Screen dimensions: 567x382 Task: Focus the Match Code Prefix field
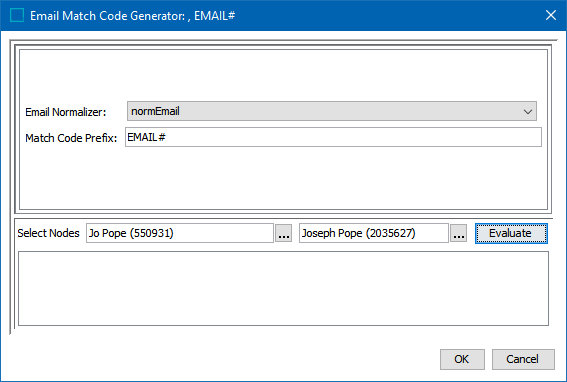[x=333, y=137]
